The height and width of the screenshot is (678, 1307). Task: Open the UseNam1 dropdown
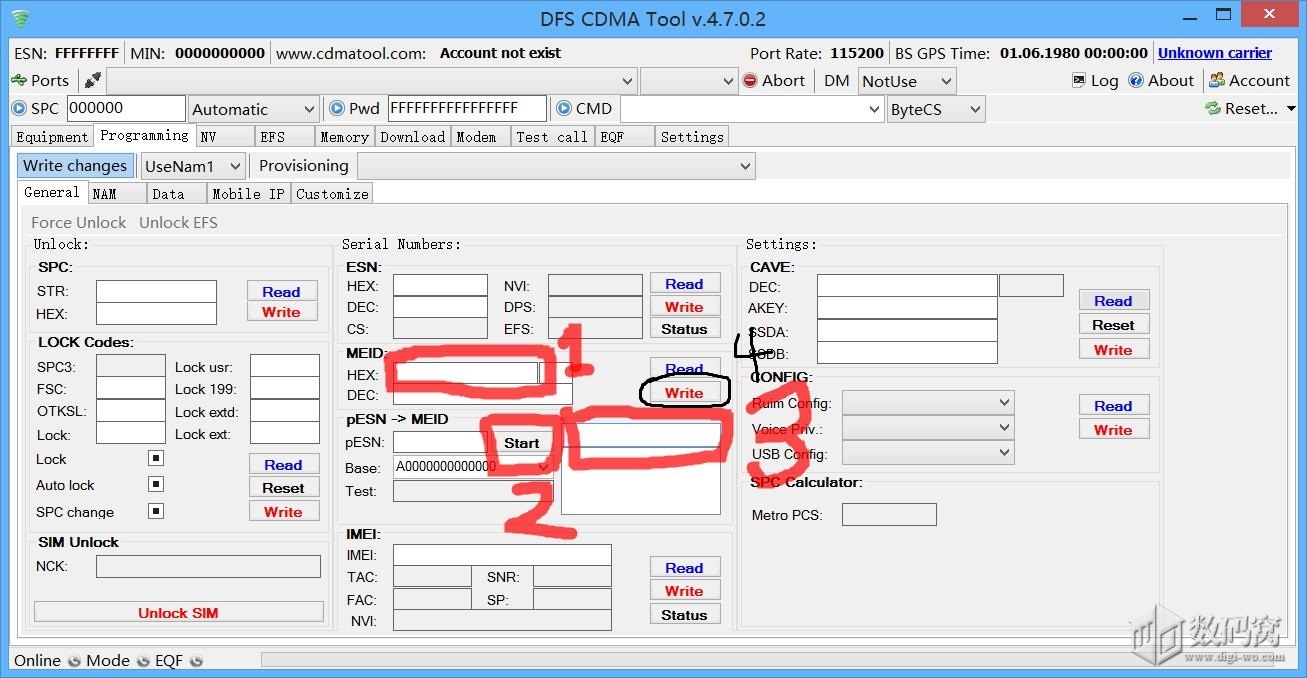click(193, 166)
